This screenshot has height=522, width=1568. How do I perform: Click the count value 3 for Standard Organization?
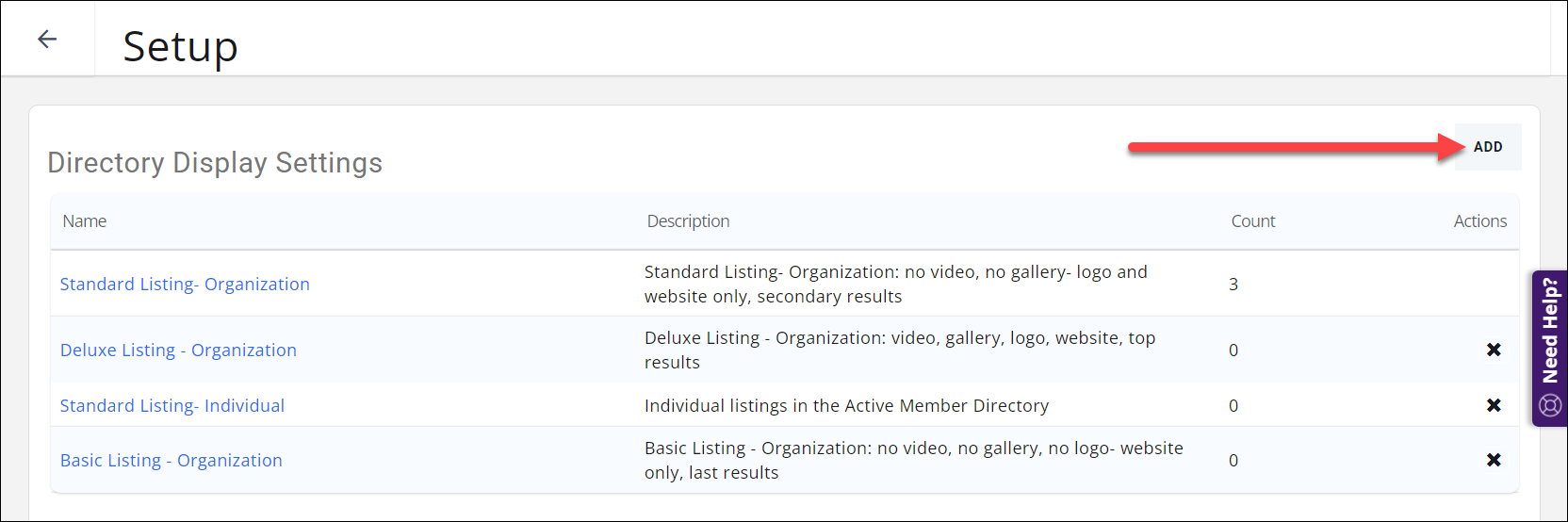(1233, 285)
